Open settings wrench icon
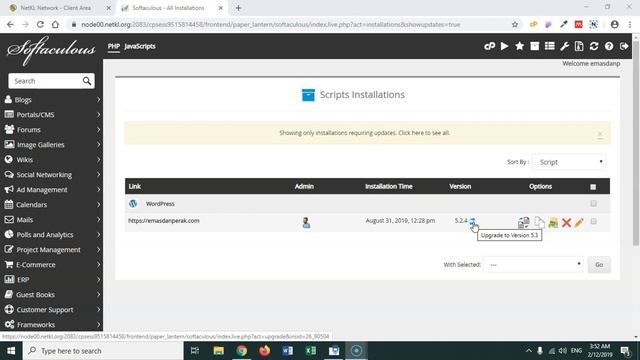 point(564,46)
